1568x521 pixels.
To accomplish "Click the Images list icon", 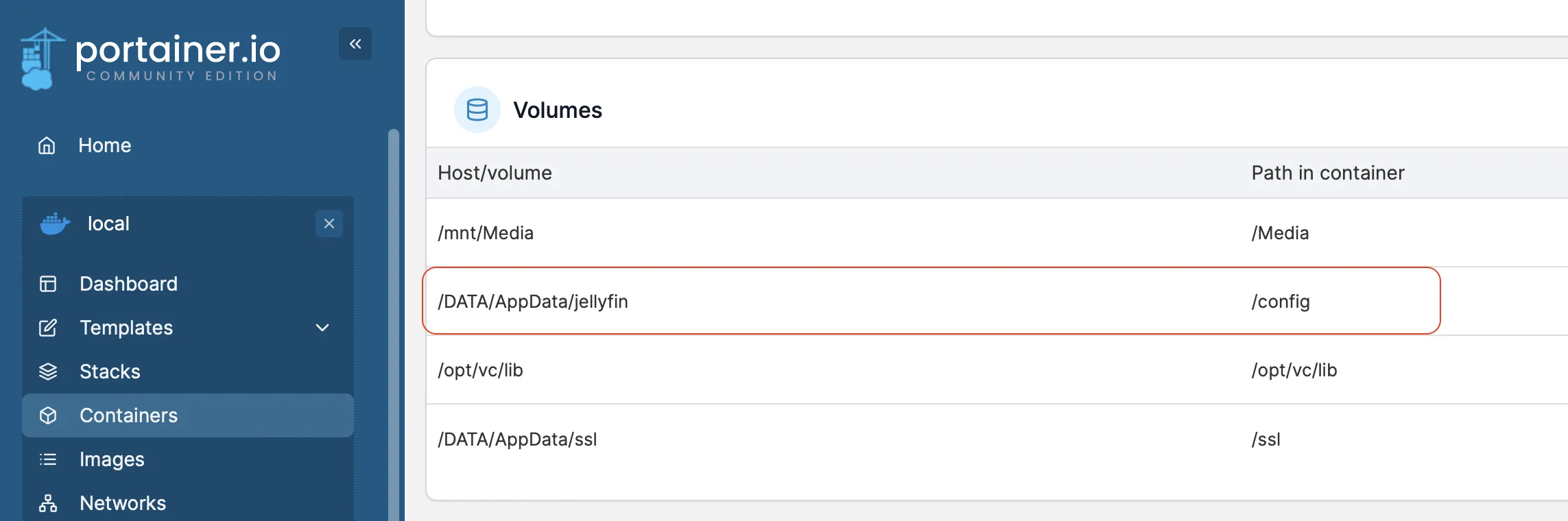I will 48,459.
